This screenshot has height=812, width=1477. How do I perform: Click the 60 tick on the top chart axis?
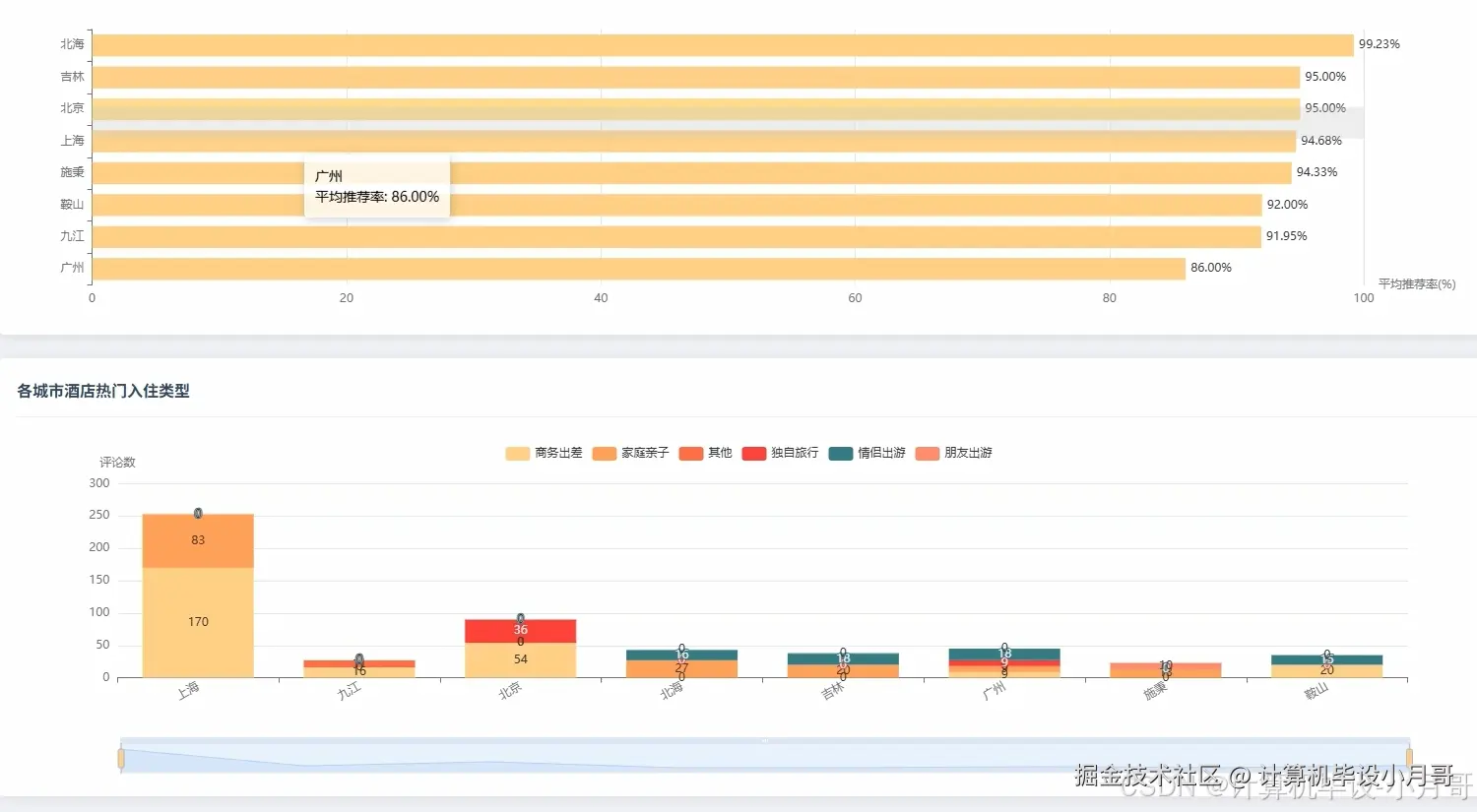tap(855, 298)
